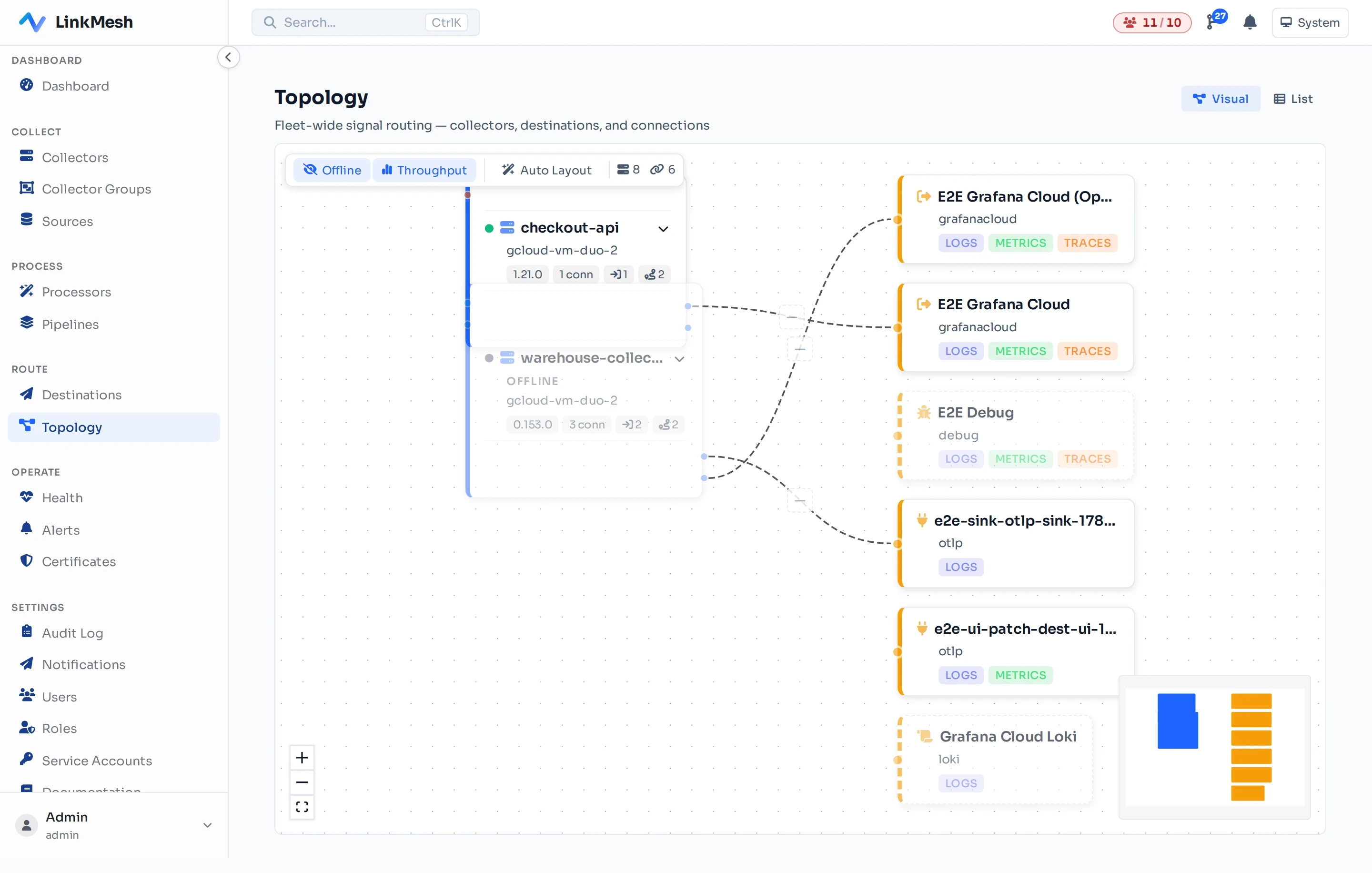The image size is (1372, 873).
Task: Toggle the Throughput display
Action: (x=424, y=170)
